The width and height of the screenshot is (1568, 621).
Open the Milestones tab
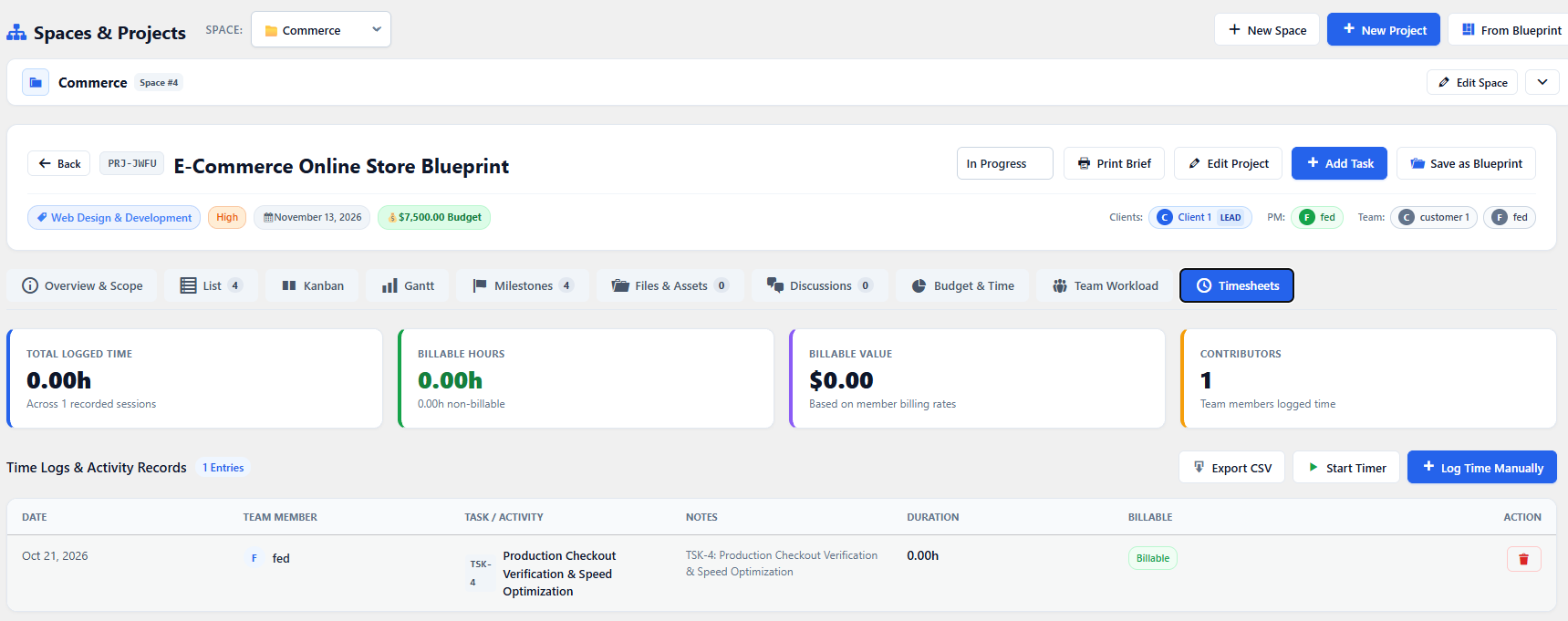(523, 285)
